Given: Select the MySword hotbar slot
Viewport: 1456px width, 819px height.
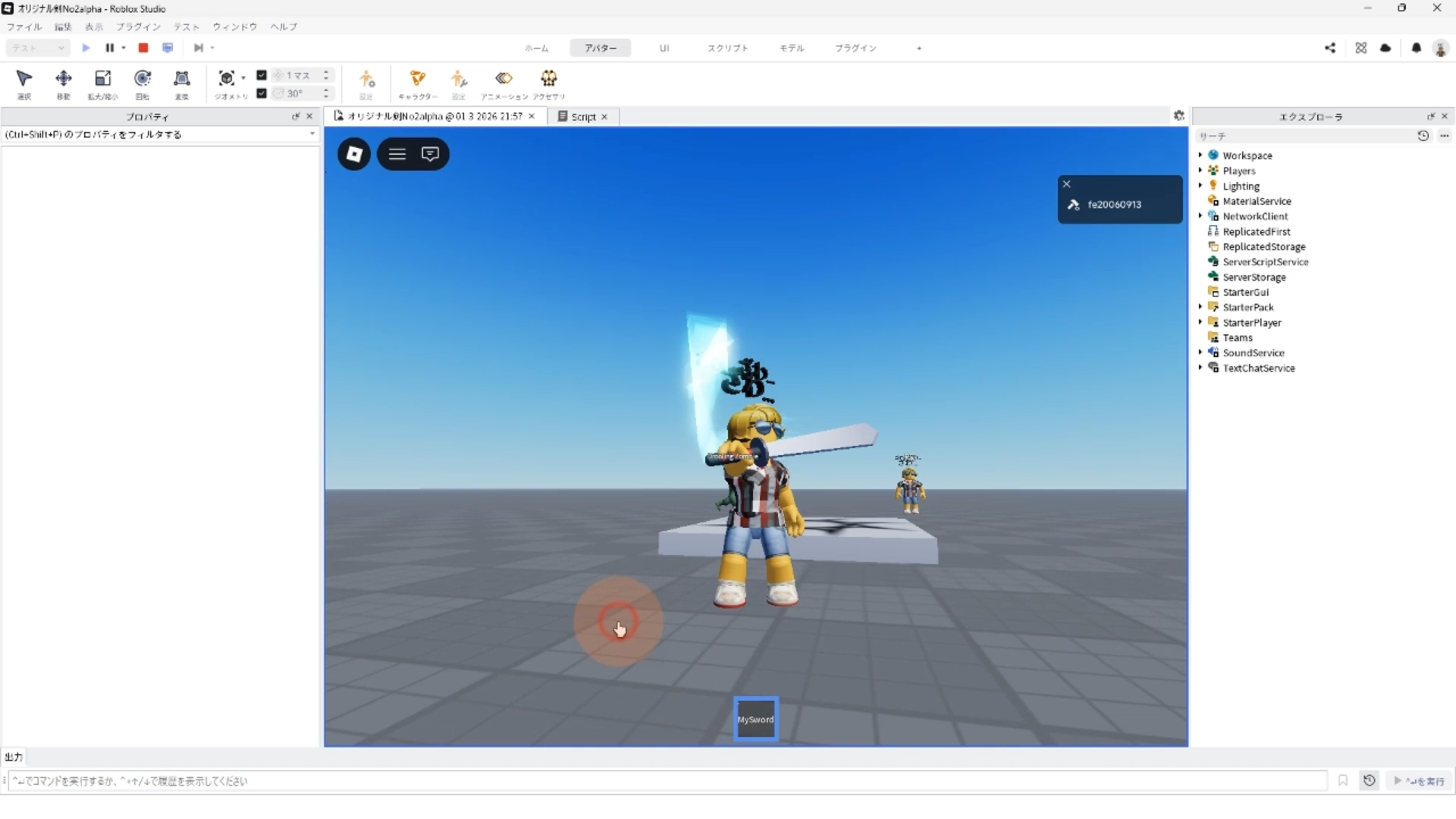Looking at the screenshot, I should point(755,719).
